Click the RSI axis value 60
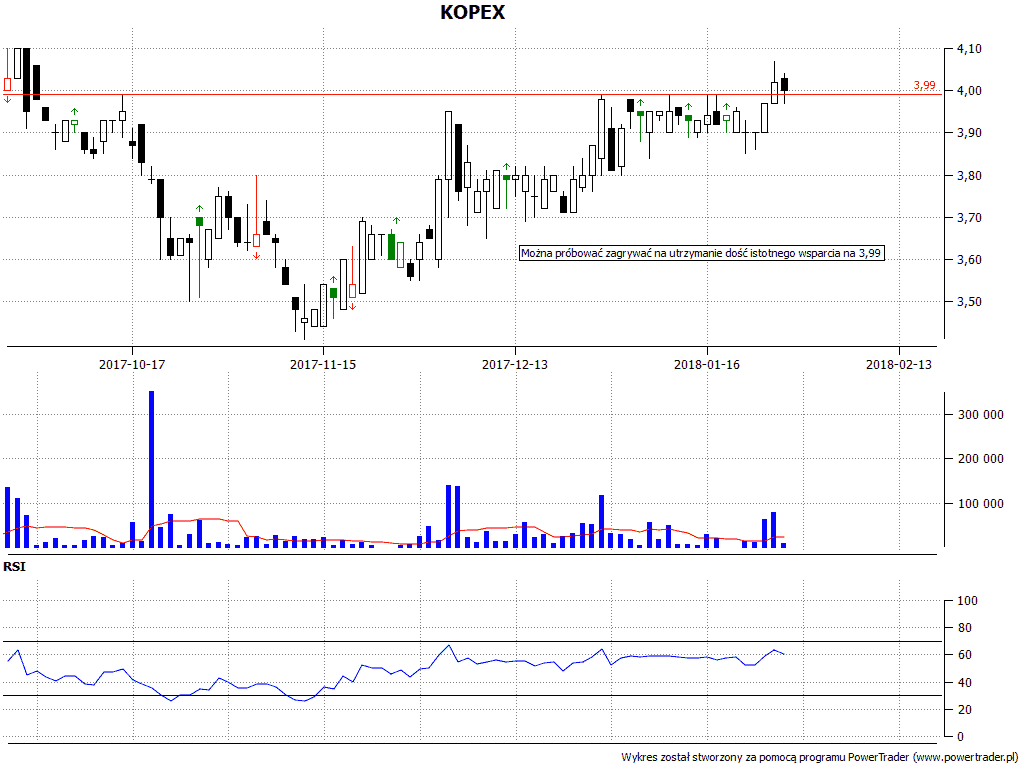The image size is (1024, 768). [964, 655]
